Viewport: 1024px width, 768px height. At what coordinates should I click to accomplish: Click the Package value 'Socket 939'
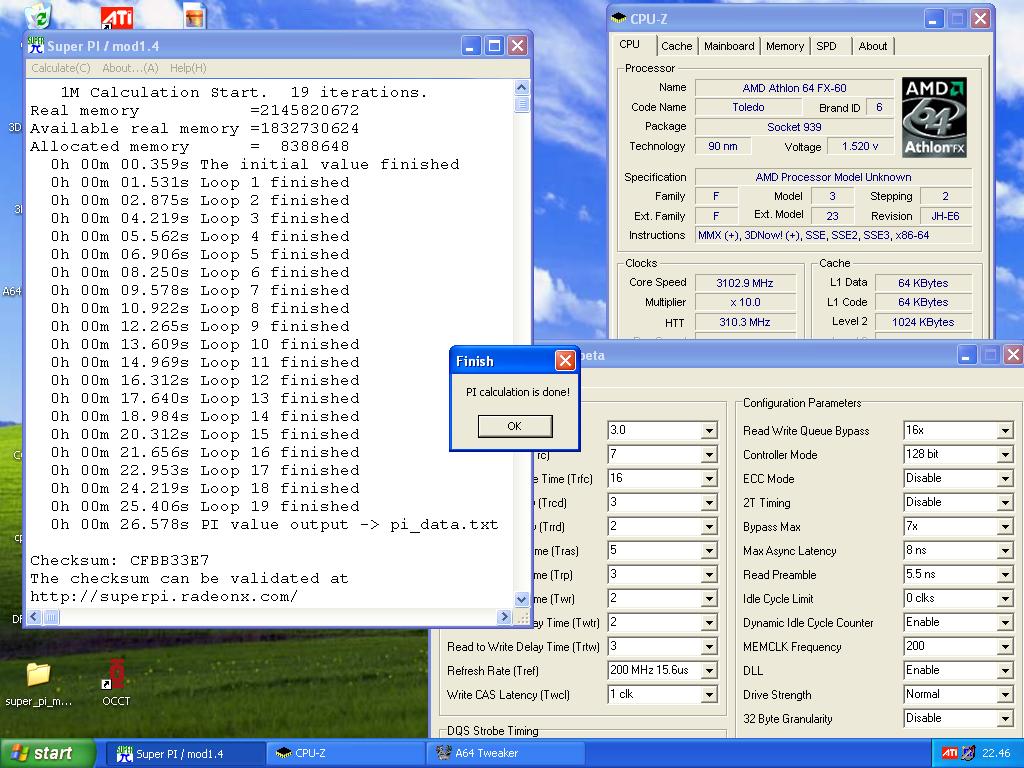(794, 127)
